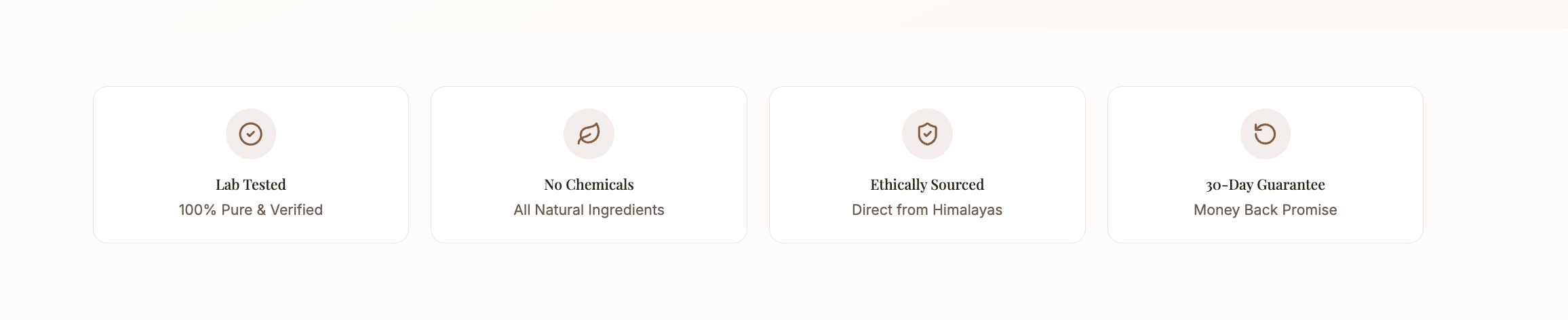Open the "Ethically Sourced" heading

pyautogui.click(x=927, y=184)
